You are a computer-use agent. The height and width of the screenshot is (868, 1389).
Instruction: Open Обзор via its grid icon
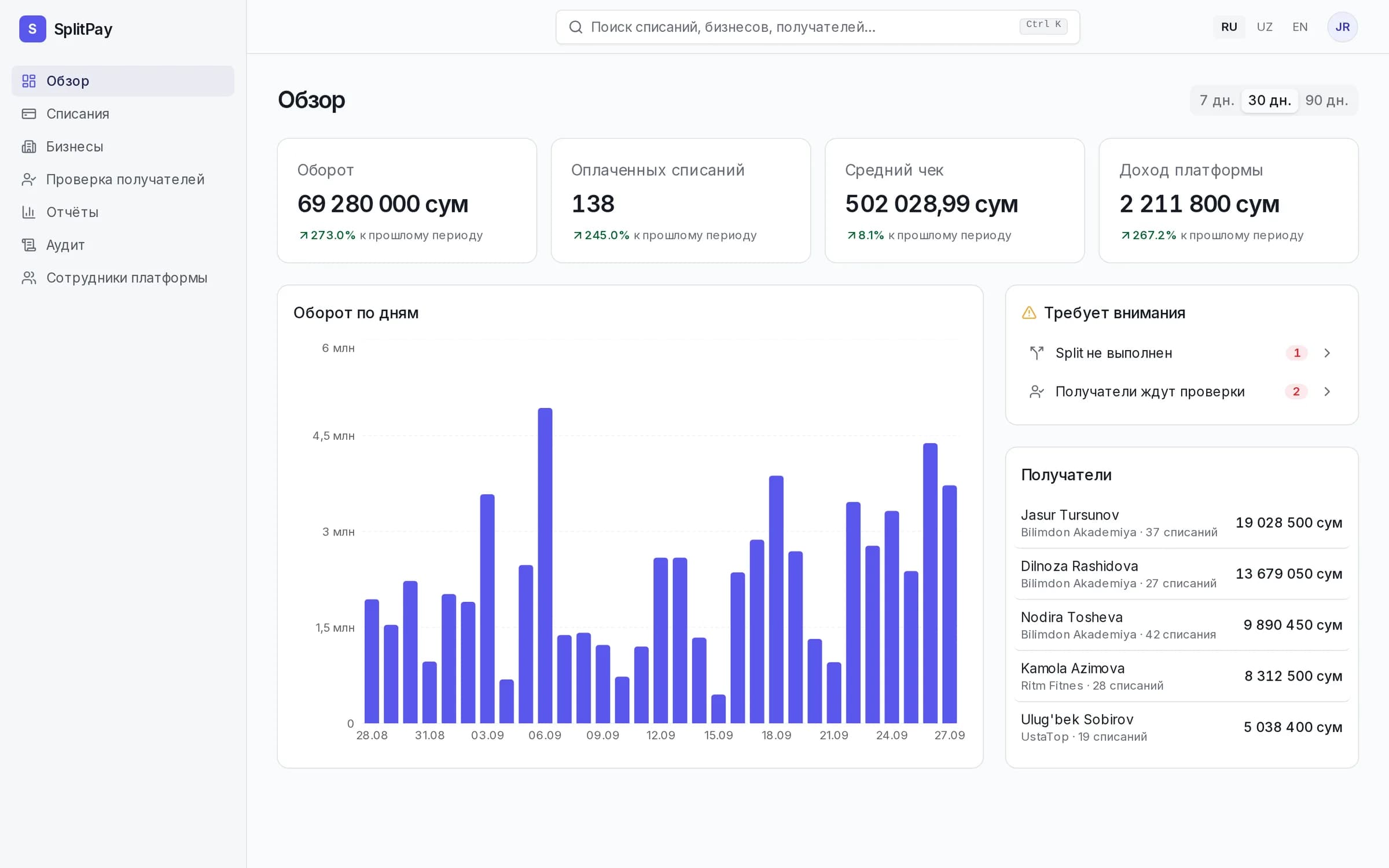click(x=29, y=81)
